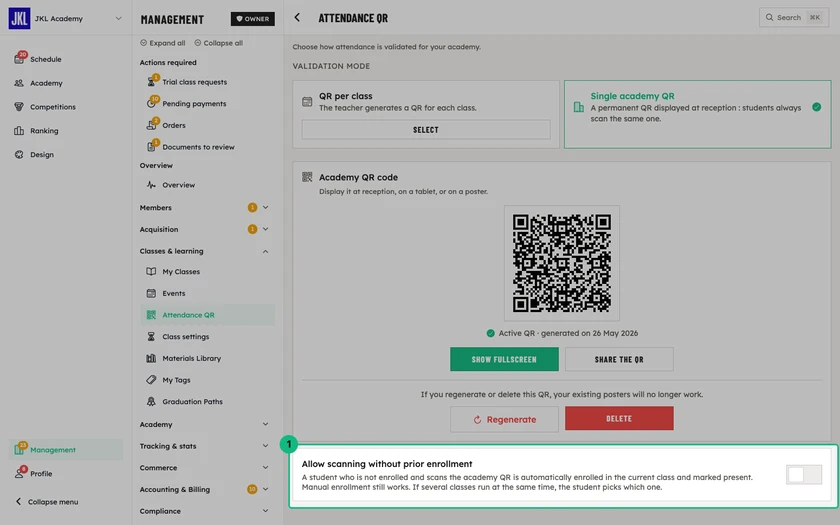Click the Pending payments icon

pos(152,103)
